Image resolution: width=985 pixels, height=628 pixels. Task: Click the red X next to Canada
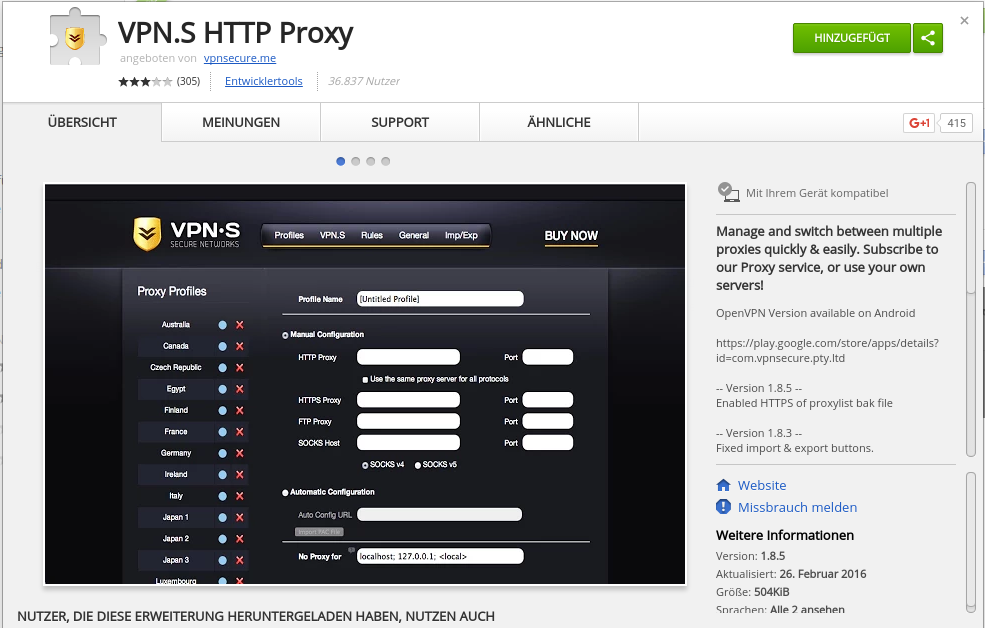(239, 346)
